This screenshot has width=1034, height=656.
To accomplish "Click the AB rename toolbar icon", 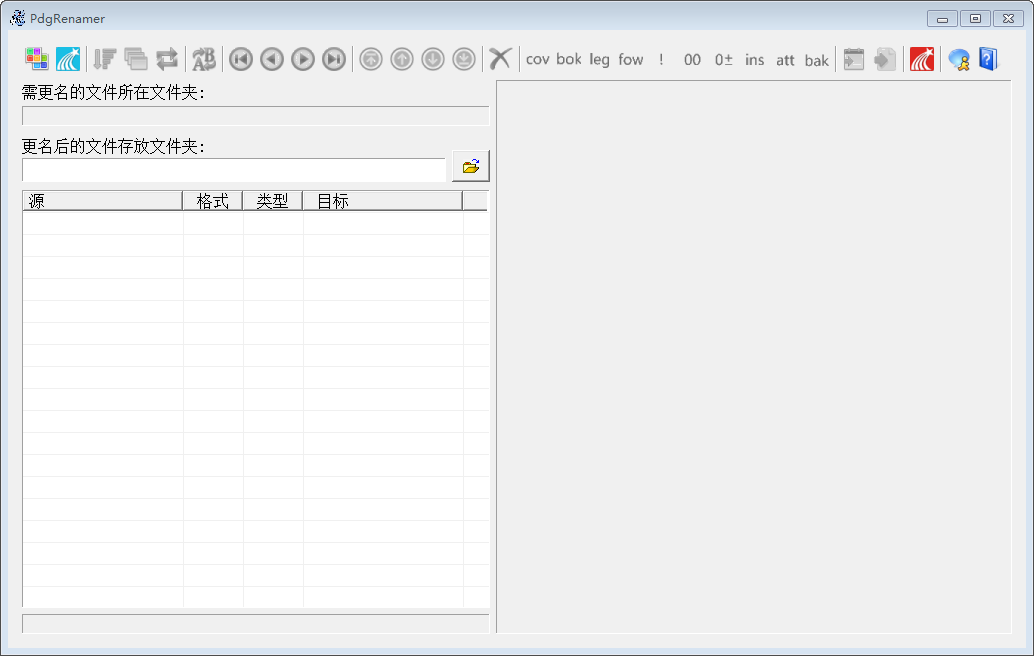I will point(204,59).
